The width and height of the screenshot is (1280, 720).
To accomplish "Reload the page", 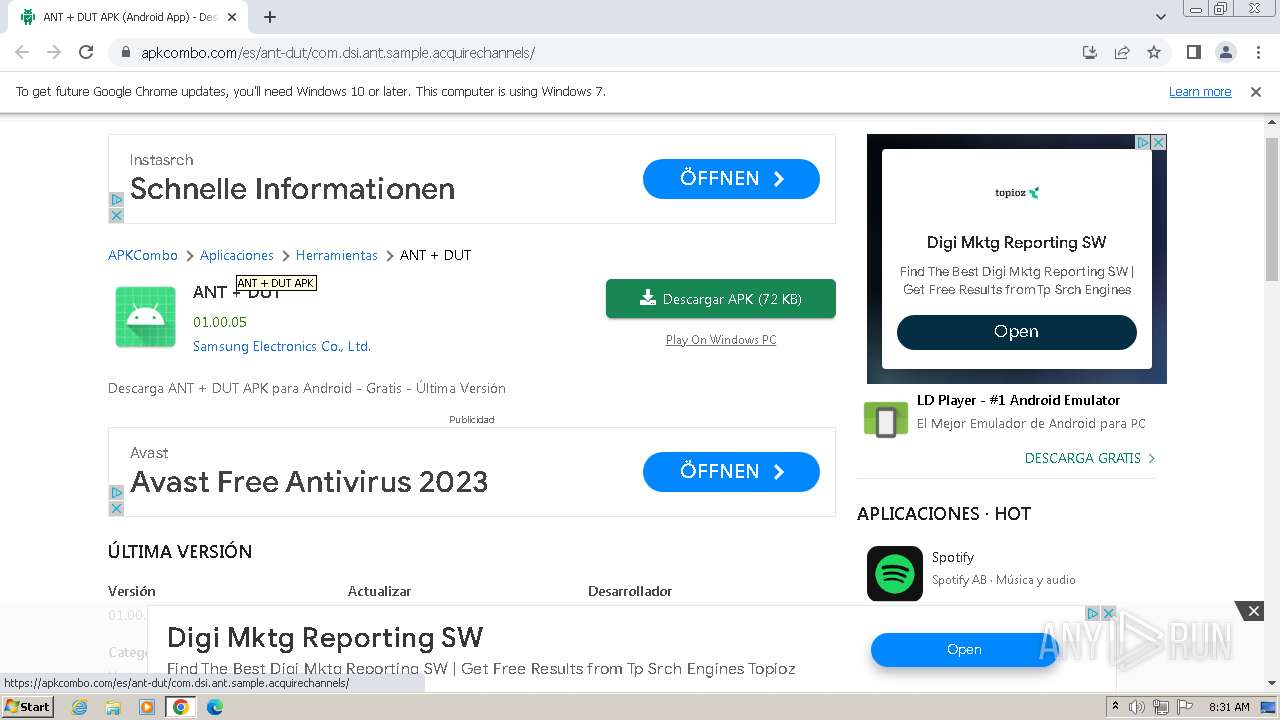I will click(x=86, y=53).
